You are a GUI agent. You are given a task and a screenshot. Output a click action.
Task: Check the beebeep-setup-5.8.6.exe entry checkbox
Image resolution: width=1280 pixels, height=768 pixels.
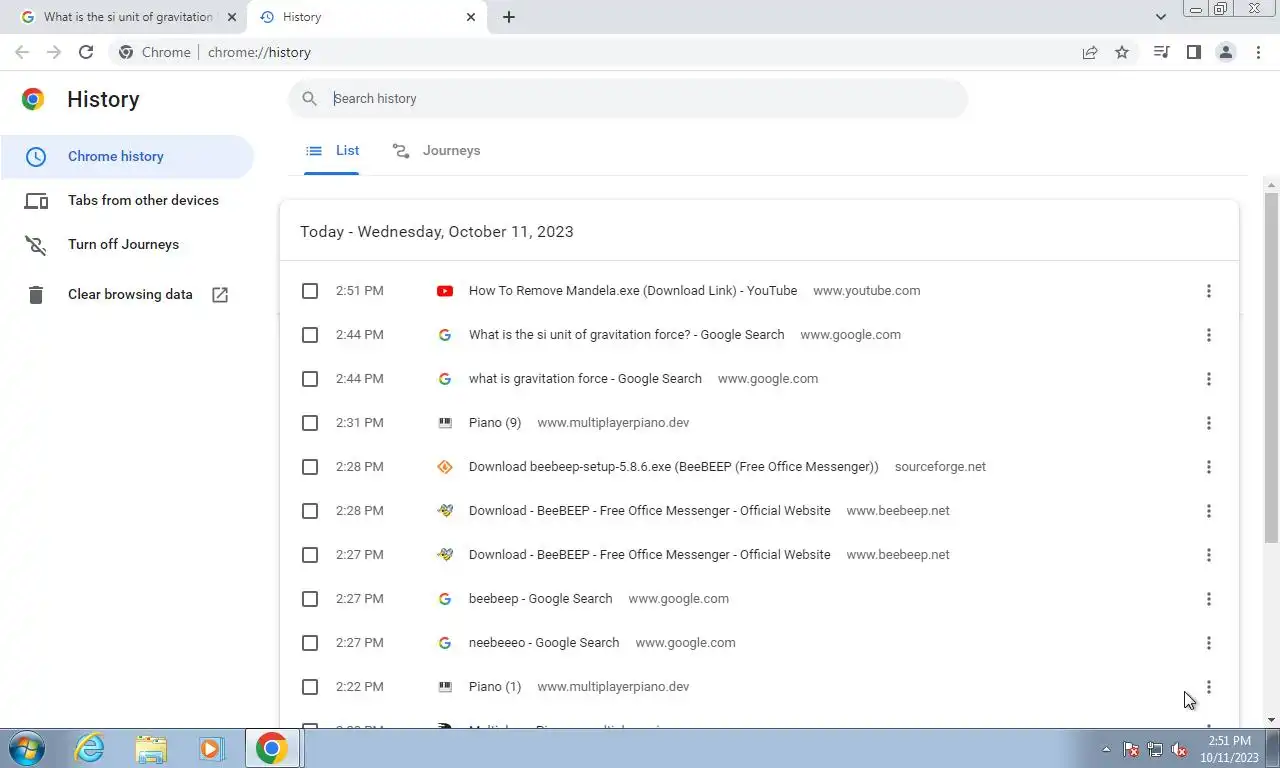310,467
